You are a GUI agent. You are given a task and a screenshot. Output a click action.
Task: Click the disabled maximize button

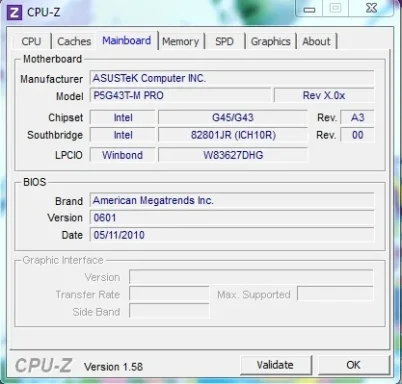pyautogui.click(x=335, y=8)
